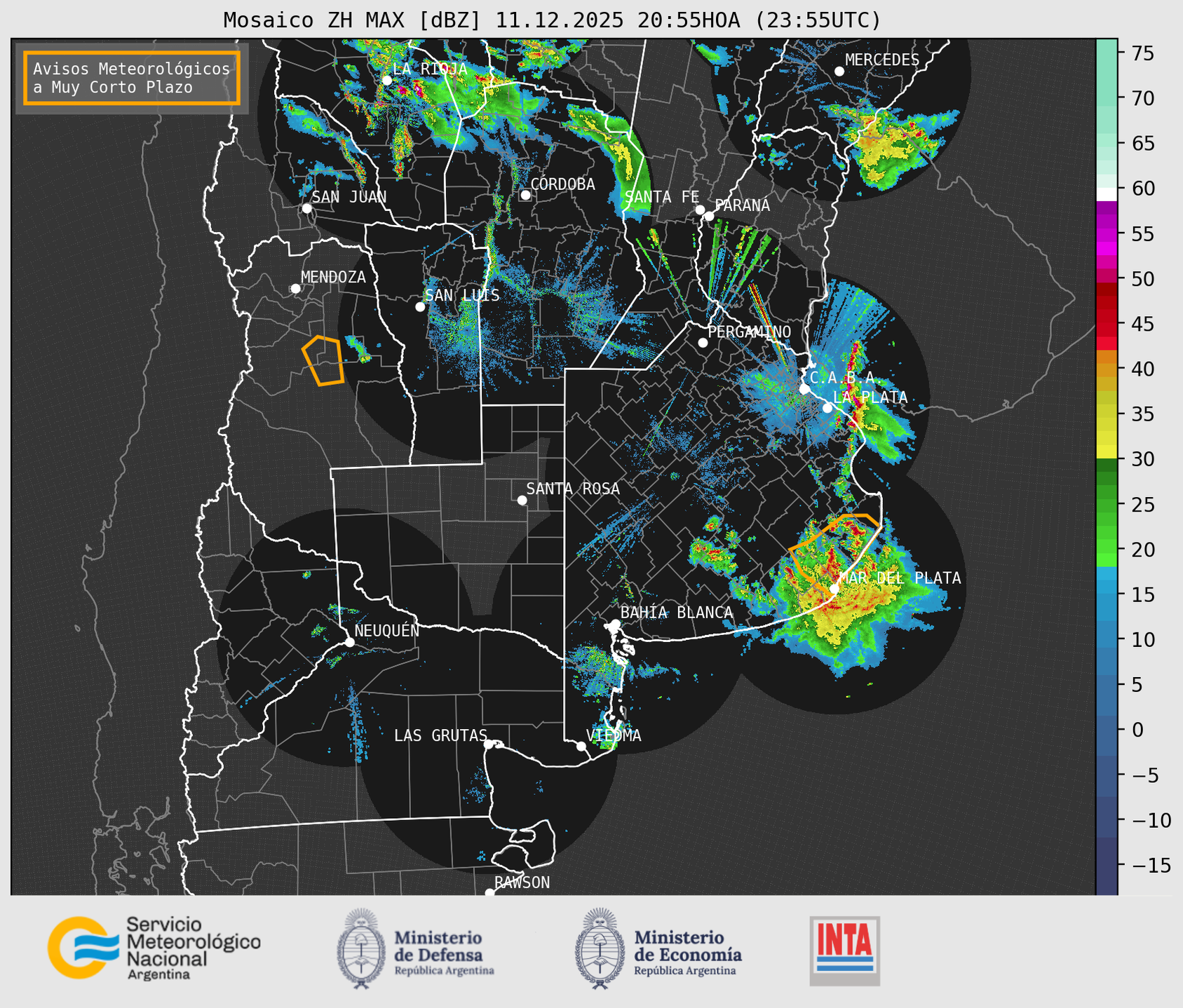Click the Servicio Meteorológico Nacional logo
Image resolution: width=1183 pixels, height=1008 pixels.
coord(154,948)
